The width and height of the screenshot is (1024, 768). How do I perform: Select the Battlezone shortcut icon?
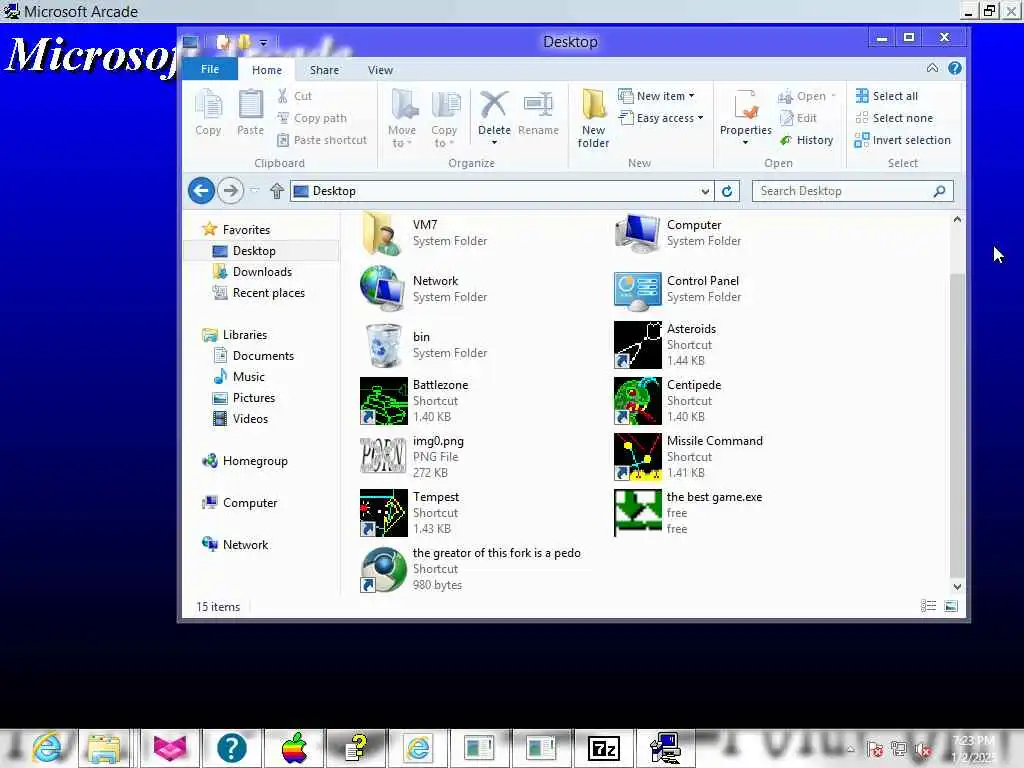click(x=383, y=401)
